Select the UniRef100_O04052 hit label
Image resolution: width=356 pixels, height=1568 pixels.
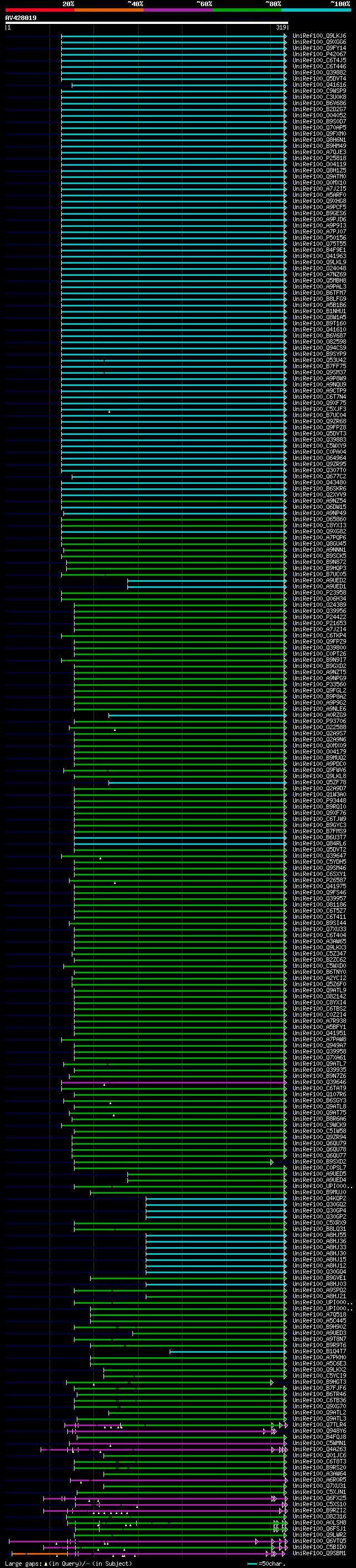click(x=319, y=116)
